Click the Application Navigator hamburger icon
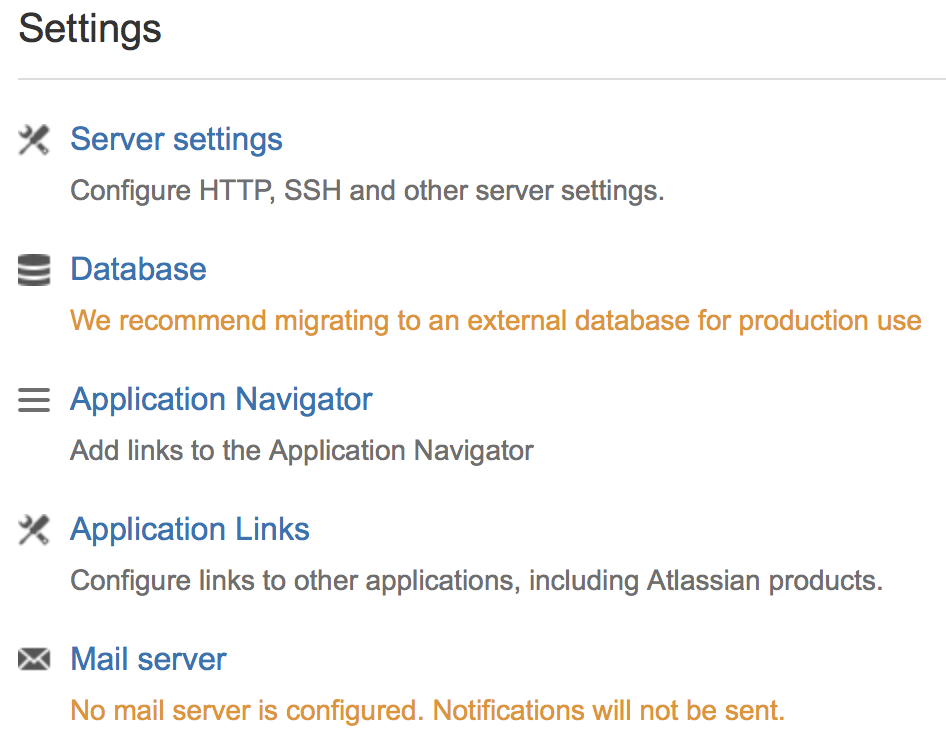This screenshot has width=946, height=748. point(34,400)
